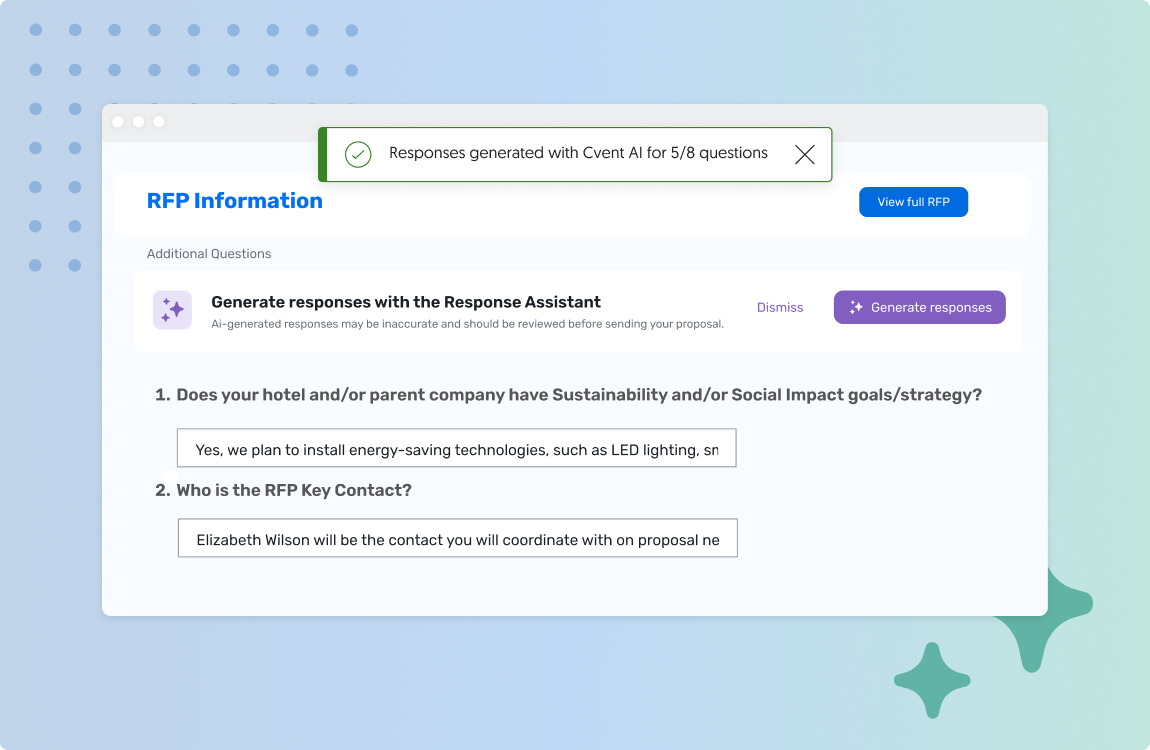Click the 'Responses generated with Cvent AI' message
Viewport: 1150px width, 750px height.
tap(578, 153)
